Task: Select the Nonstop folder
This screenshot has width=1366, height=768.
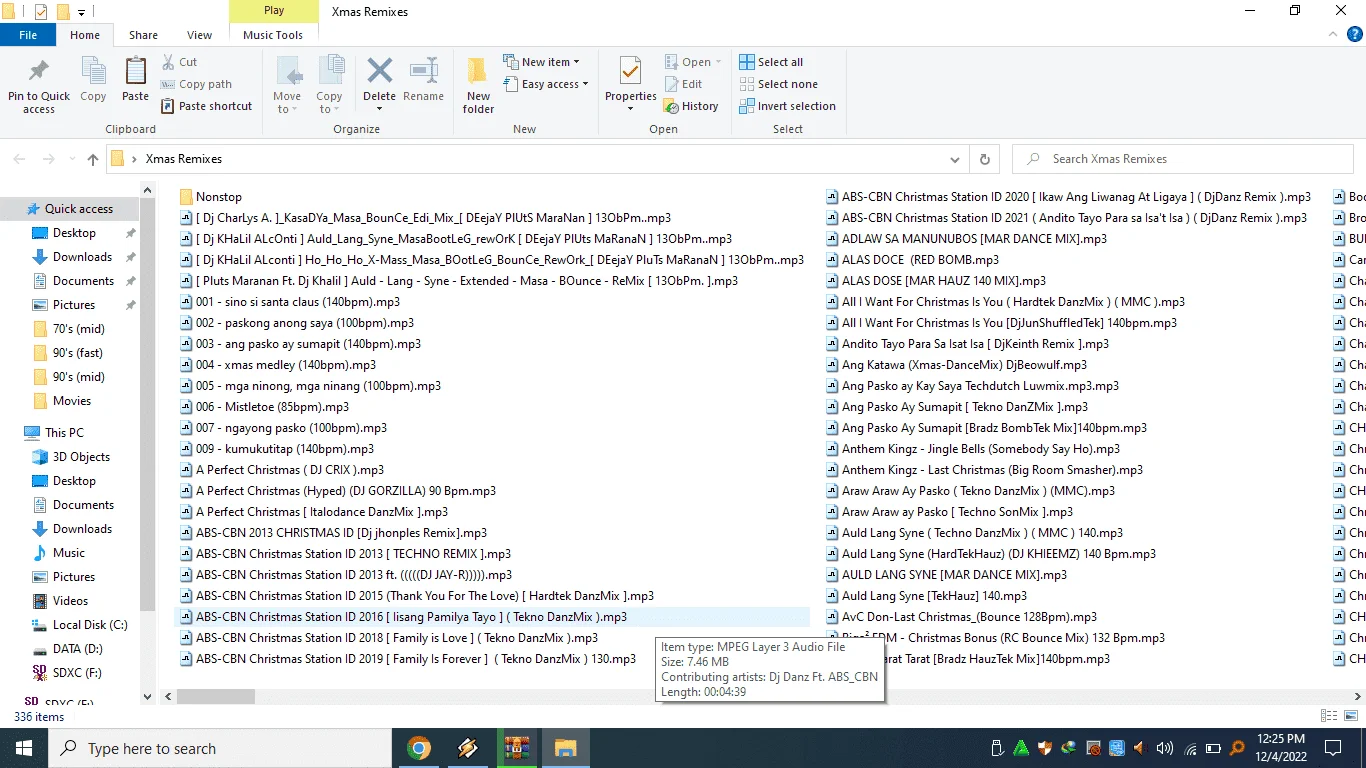Action: tap(211, 197)
